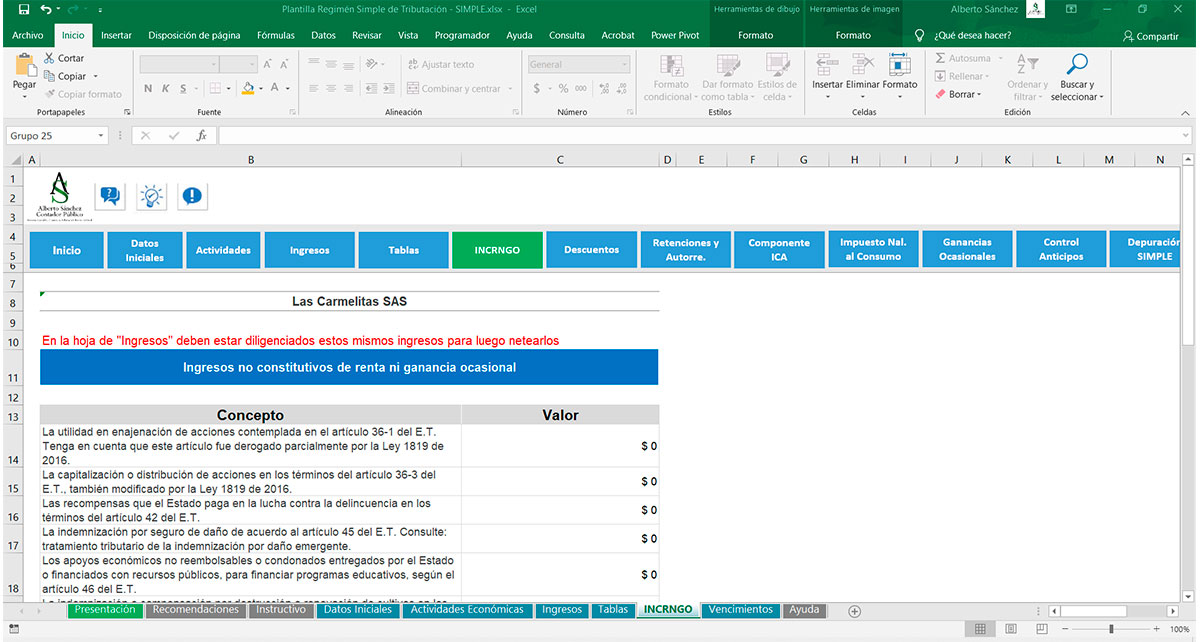
Task: Collapse the ribbon with the chevron
Action: [1183, 113]
